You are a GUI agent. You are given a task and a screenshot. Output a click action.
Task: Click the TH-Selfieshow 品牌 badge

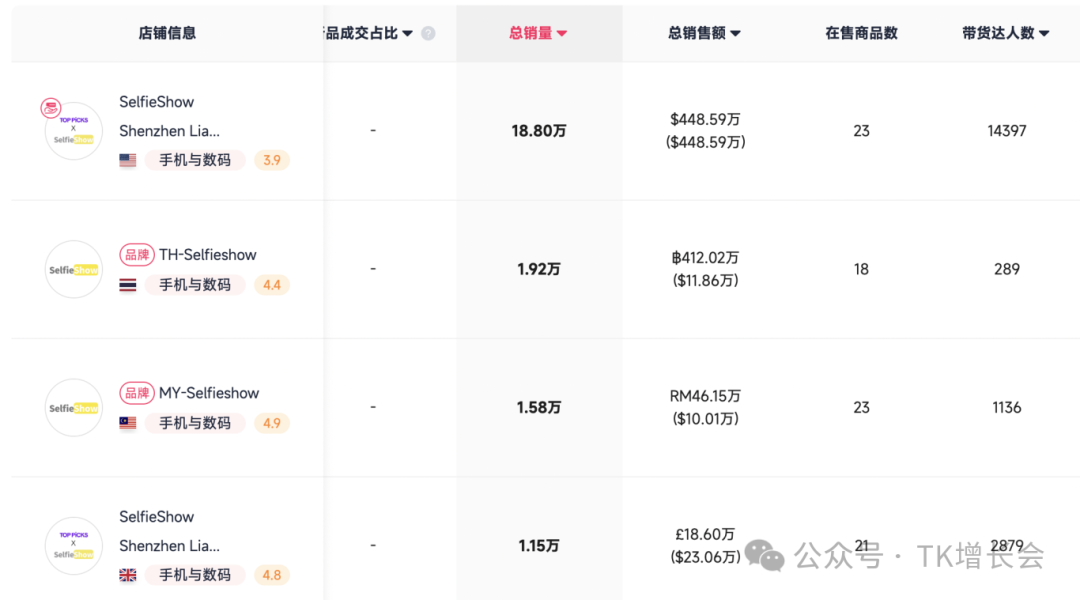[137, 255]
